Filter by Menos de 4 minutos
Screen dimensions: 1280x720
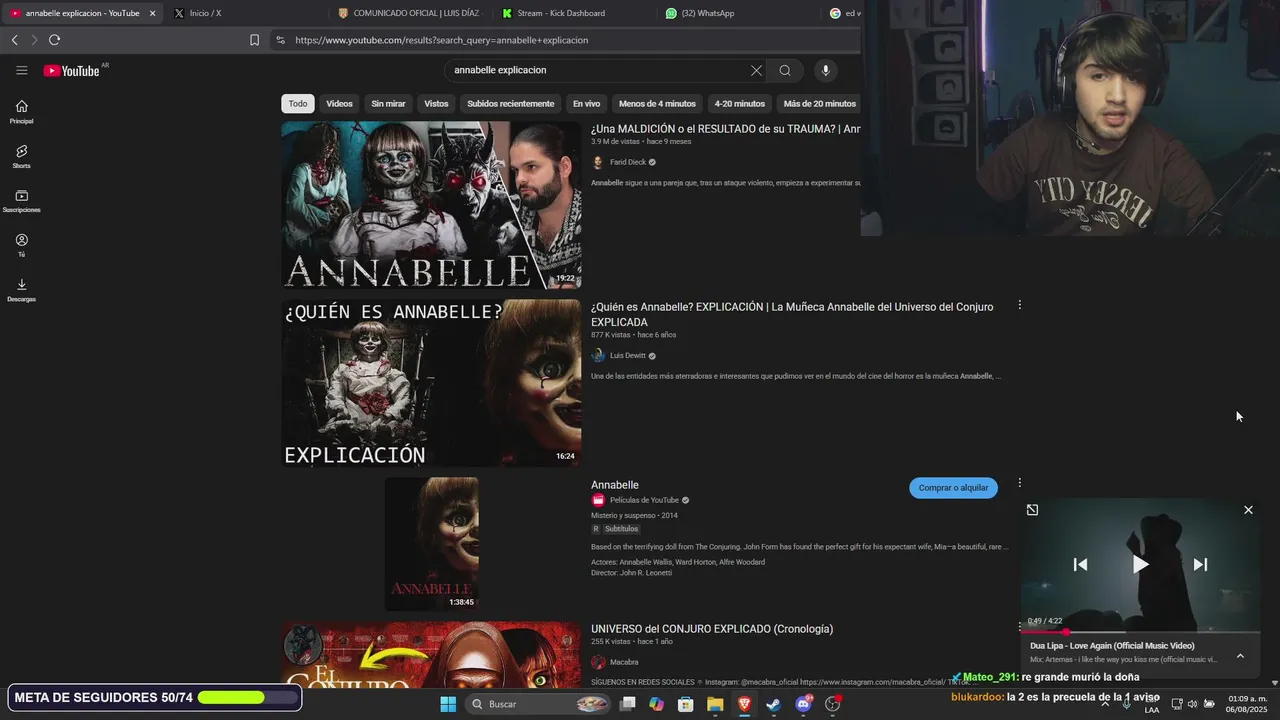[657, 104]
